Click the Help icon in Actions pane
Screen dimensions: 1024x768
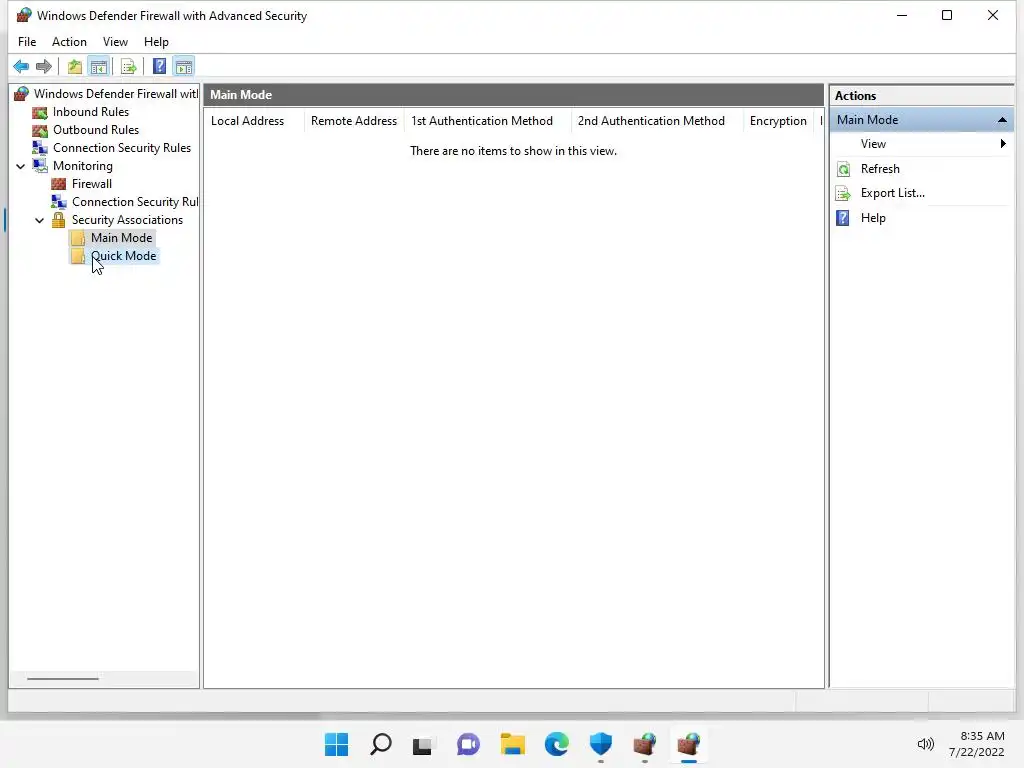pyautogui.click(x=843, y=218)
